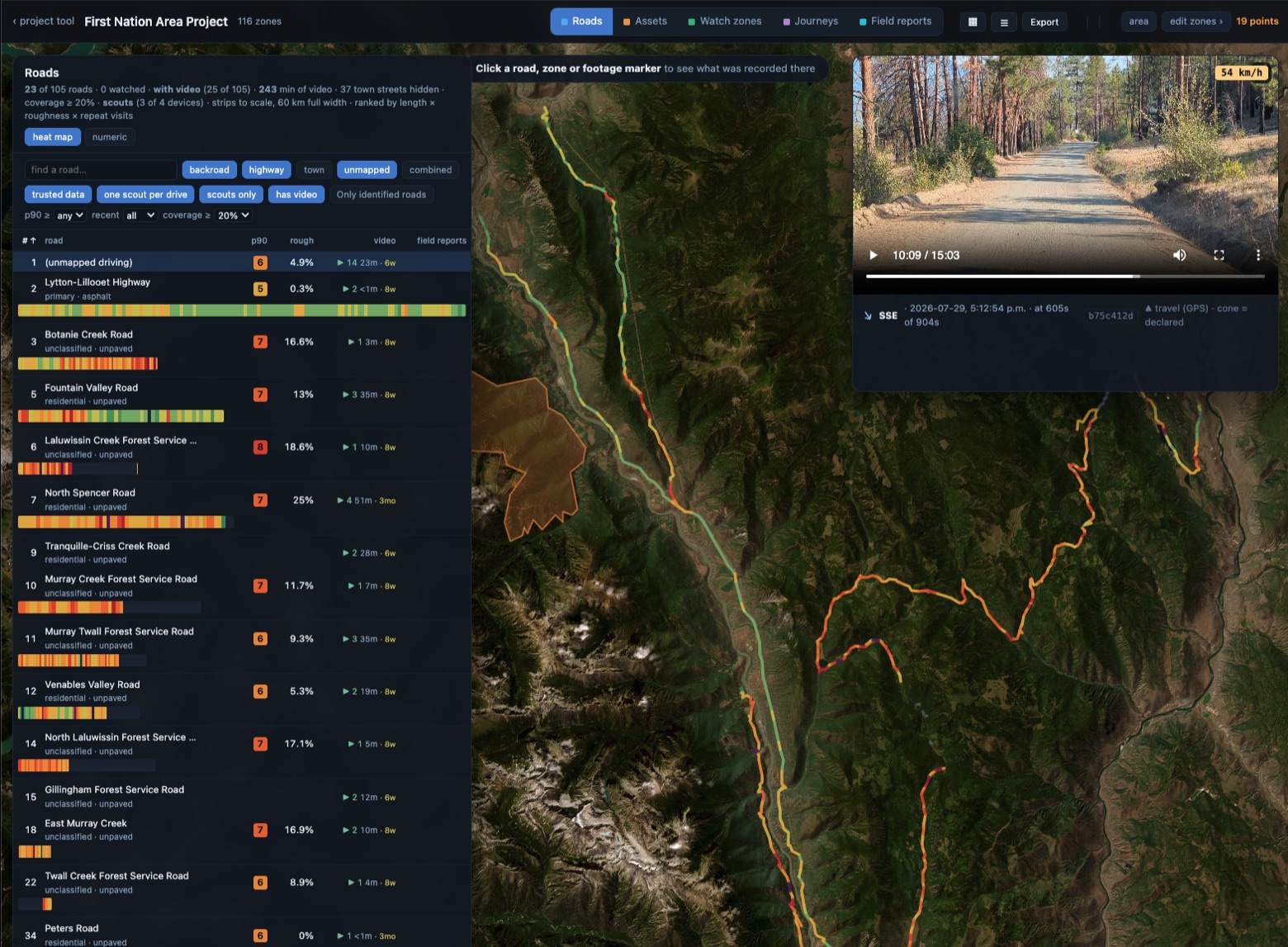This screenshot has width=1288, height=947.
Task: Switch to the grid view icon
Action: 973,22
